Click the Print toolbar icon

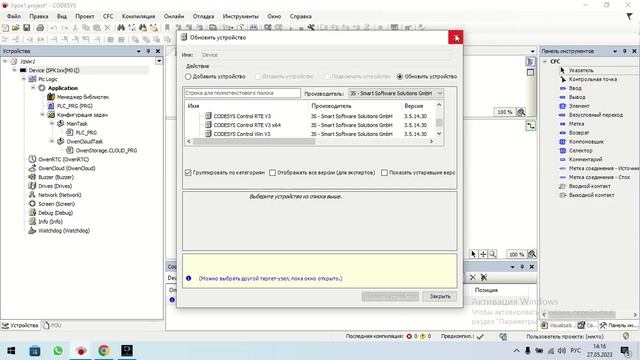click(40, 28)
